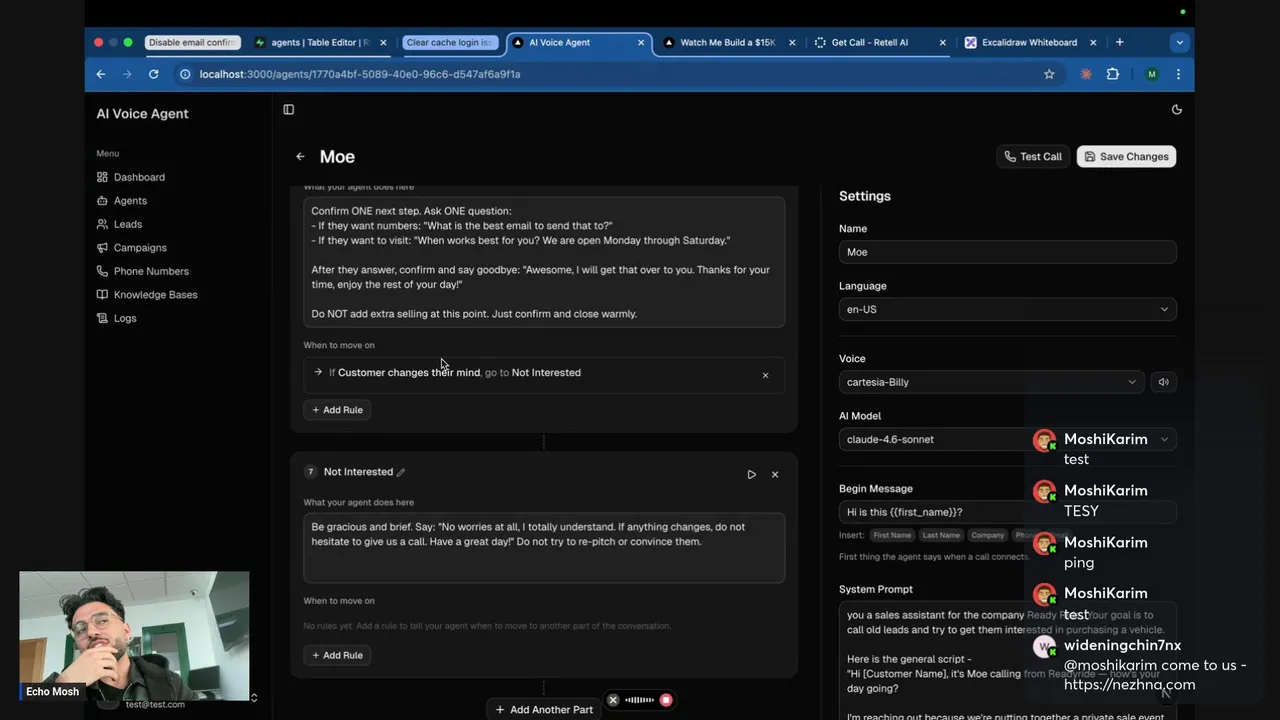Reload the page
Image resolution: width=1280 pixels, height=720 pixels.
(x=153, y=74)
